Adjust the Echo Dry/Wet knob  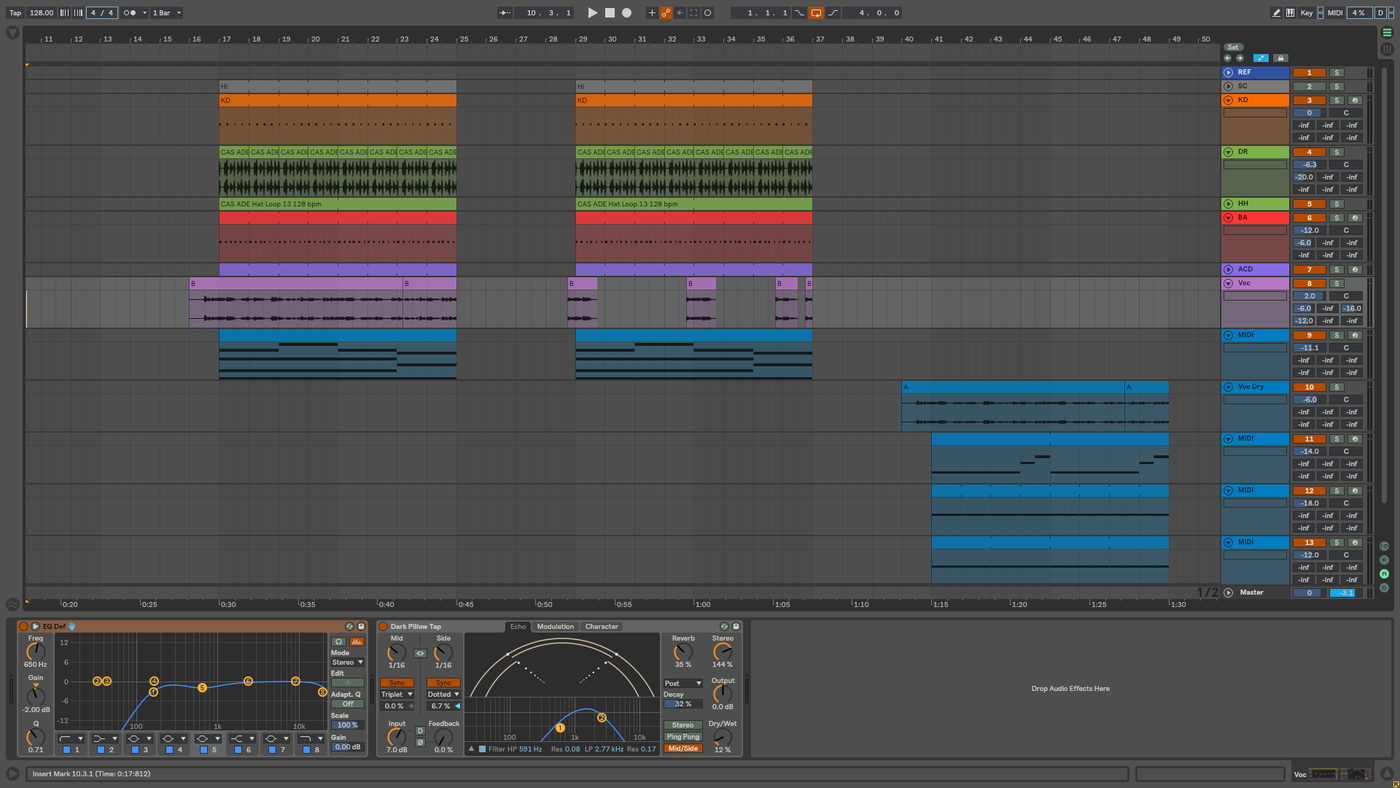click(x=722, y=738)
